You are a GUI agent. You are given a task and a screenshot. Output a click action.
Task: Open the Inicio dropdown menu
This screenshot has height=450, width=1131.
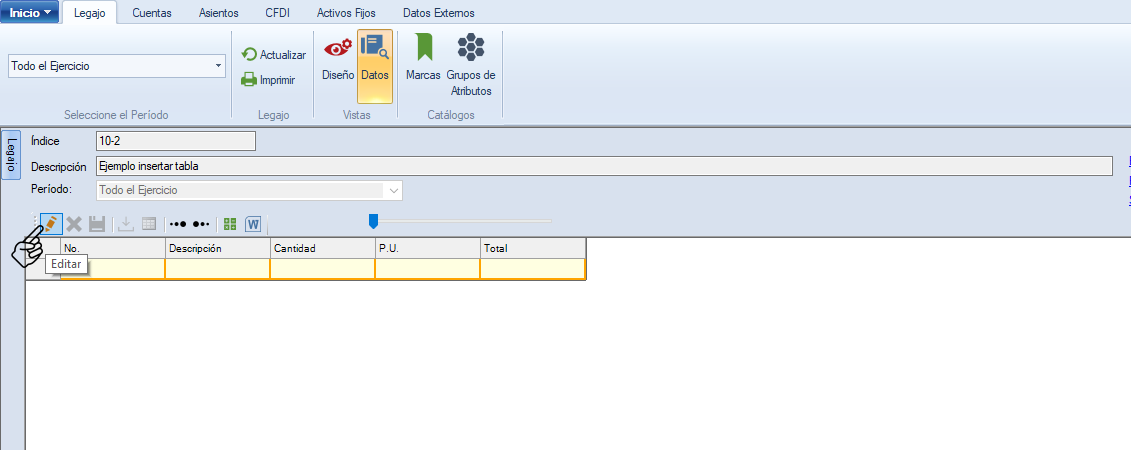click(x=30, y=13)
